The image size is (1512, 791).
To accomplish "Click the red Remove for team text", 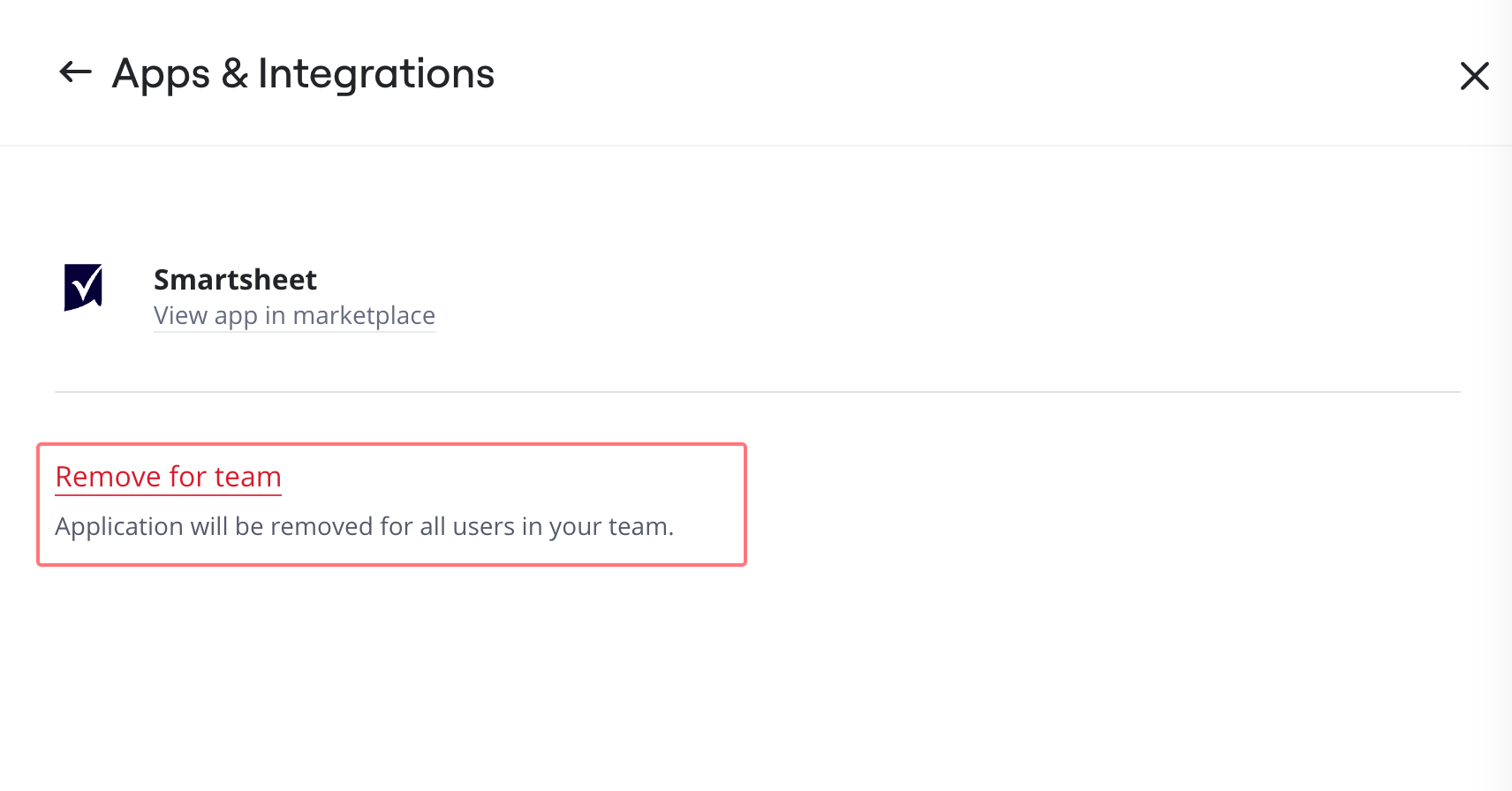I will 168,477.
